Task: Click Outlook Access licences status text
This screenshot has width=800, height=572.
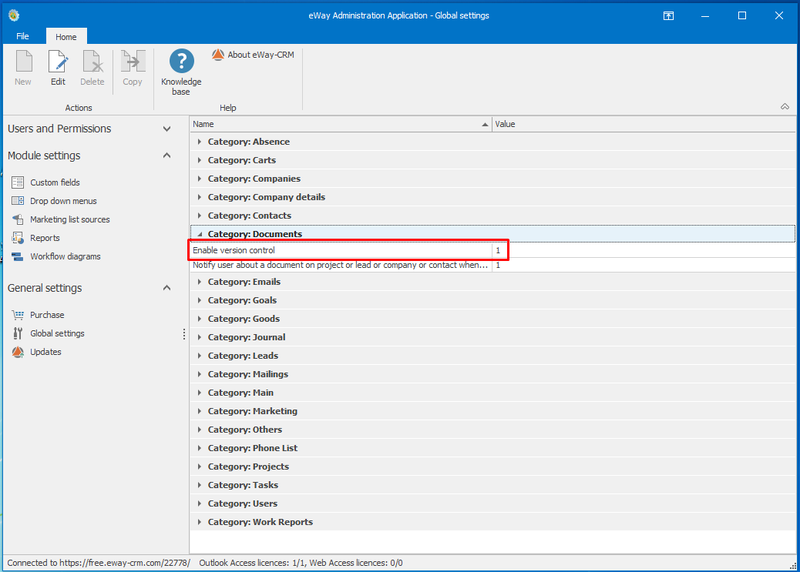Action: coord(301,563)
